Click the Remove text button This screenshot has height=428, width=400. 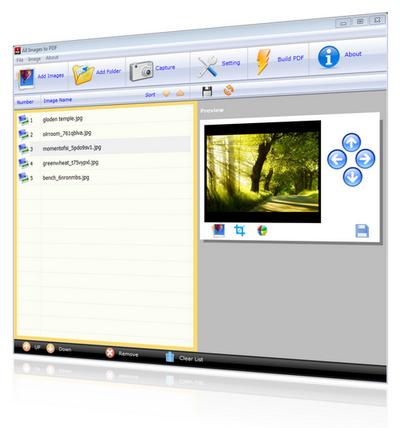point(128,354)
